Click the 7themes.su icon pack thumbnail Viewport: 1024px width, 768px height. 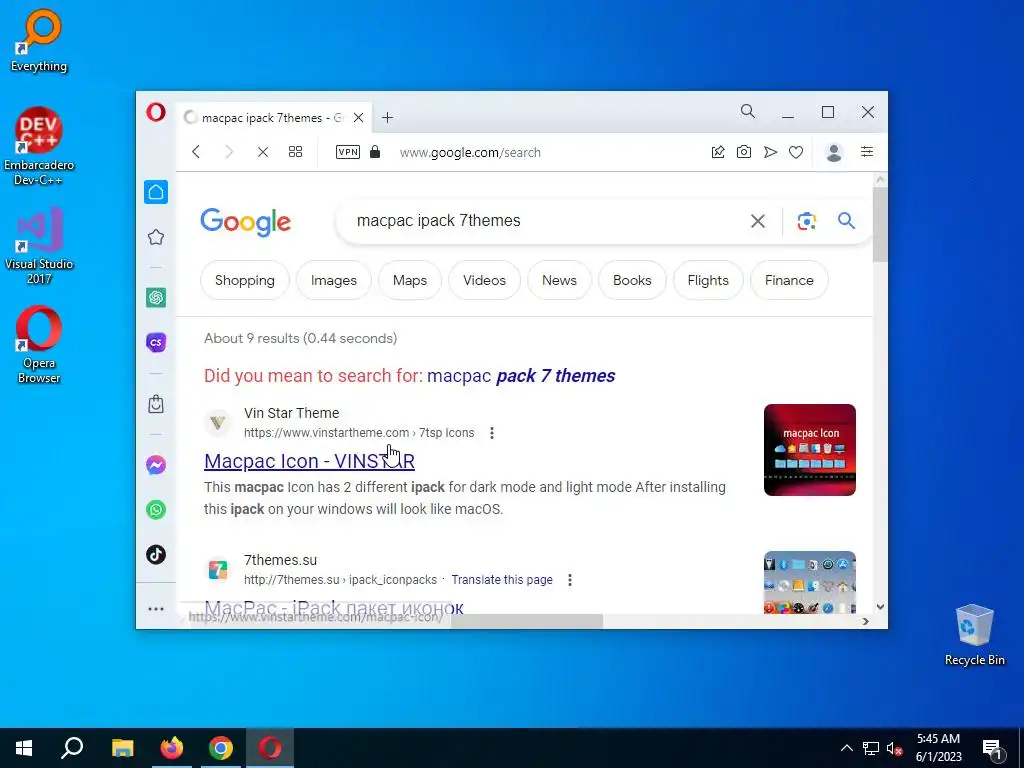810,583
